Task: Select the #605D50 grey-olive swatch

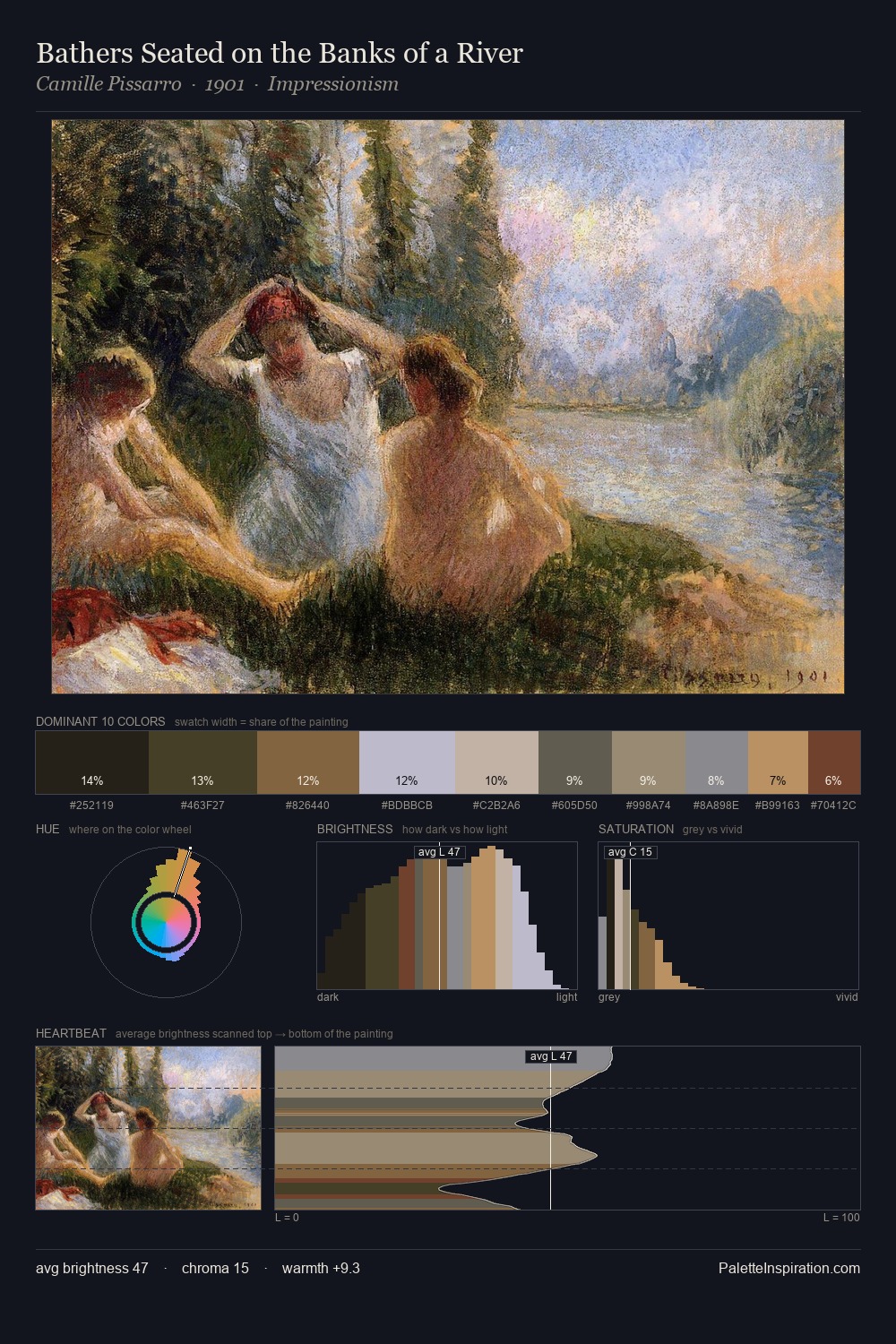Action: point(574,762)
